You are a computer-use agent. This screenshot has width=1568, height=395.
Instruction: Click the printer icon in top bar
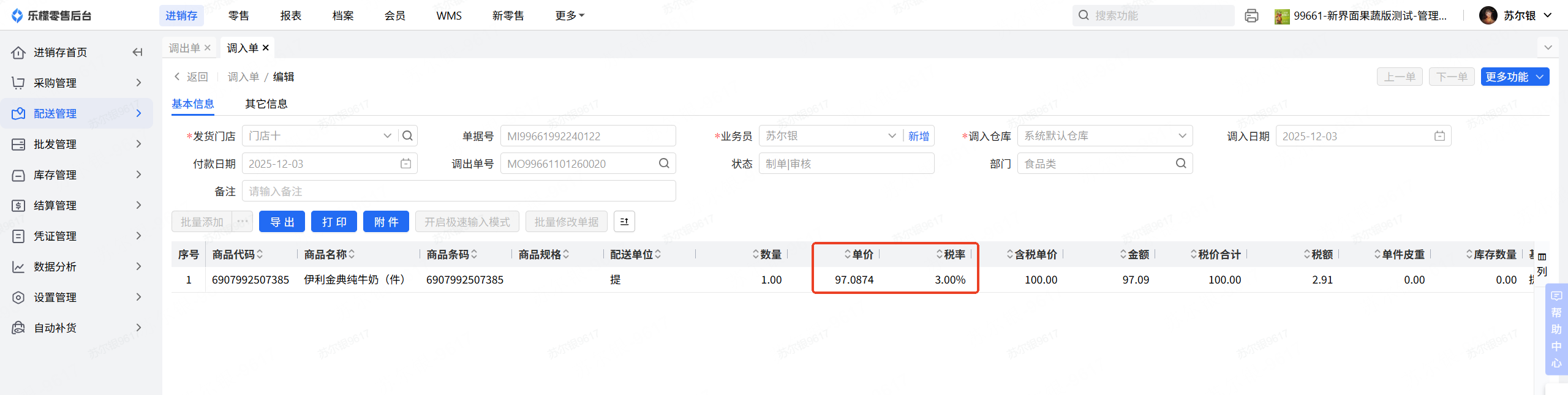1251,16
